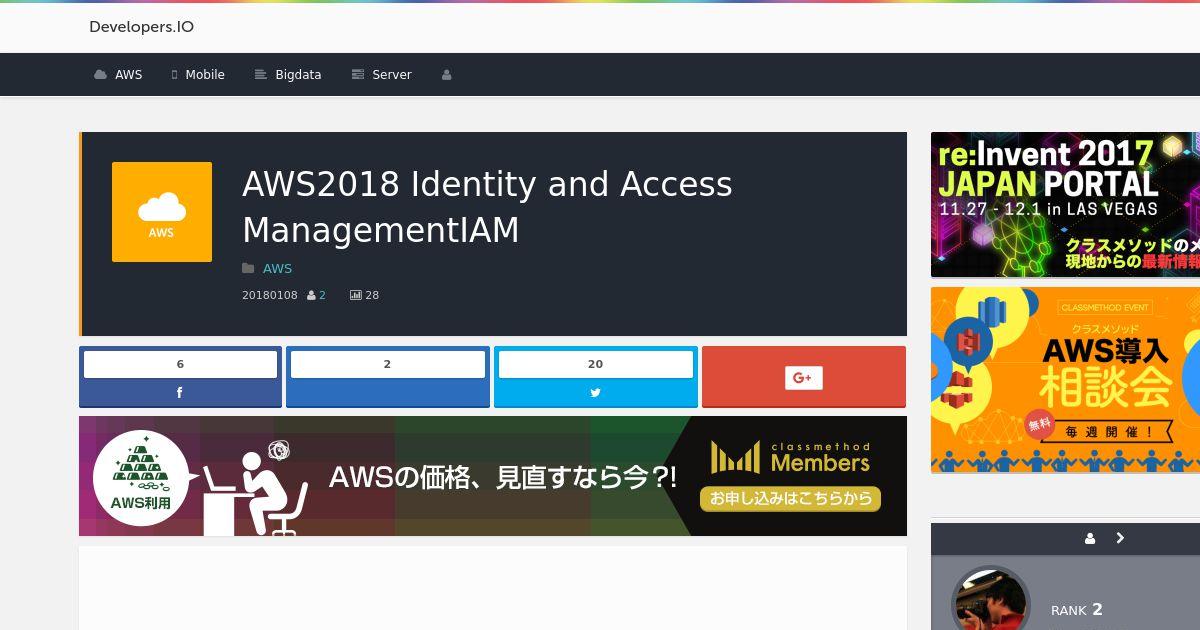Click the cloud icon beside AWS menu

pyautogui.click(x=100, y=75)
